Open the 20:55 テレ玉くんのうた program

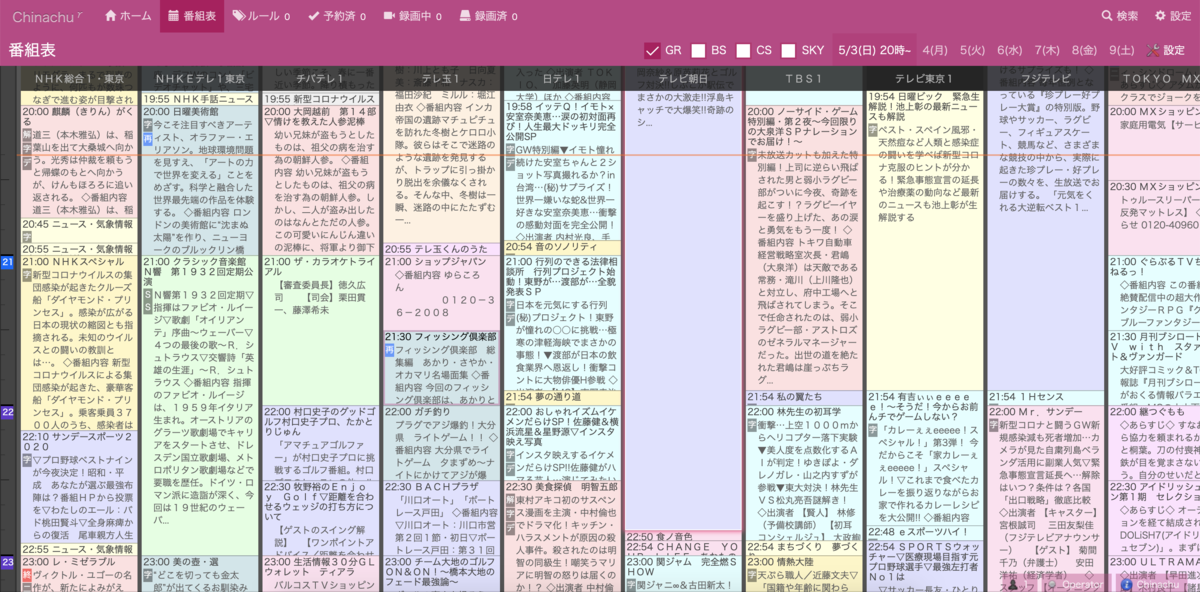[442, 248]
